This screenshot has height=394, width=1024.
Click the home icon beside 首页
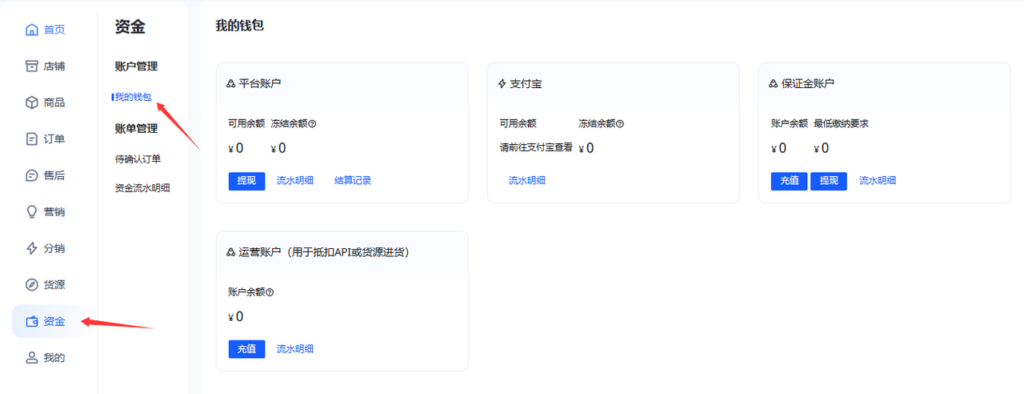(x=31, y=30)
